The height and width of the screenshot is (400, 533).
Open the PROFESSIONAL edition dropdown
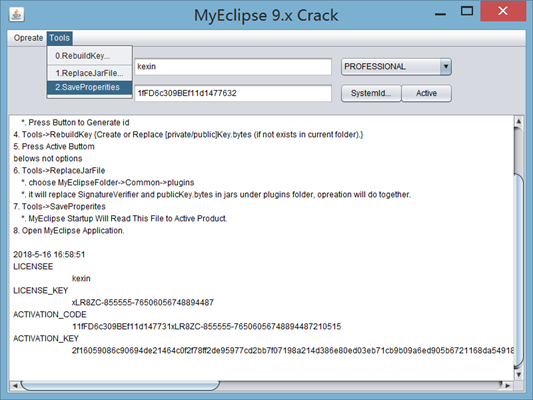pyautogui.click(x=396, y=67)
